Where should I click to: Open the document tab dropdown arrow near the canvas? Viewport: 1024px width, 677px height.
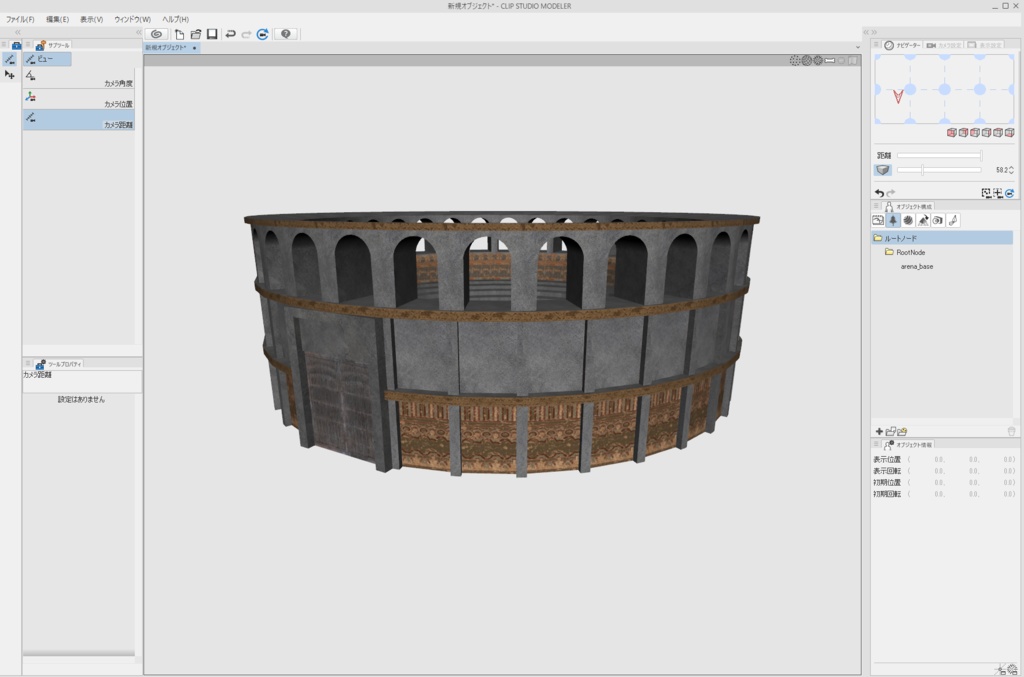(857, 46)
